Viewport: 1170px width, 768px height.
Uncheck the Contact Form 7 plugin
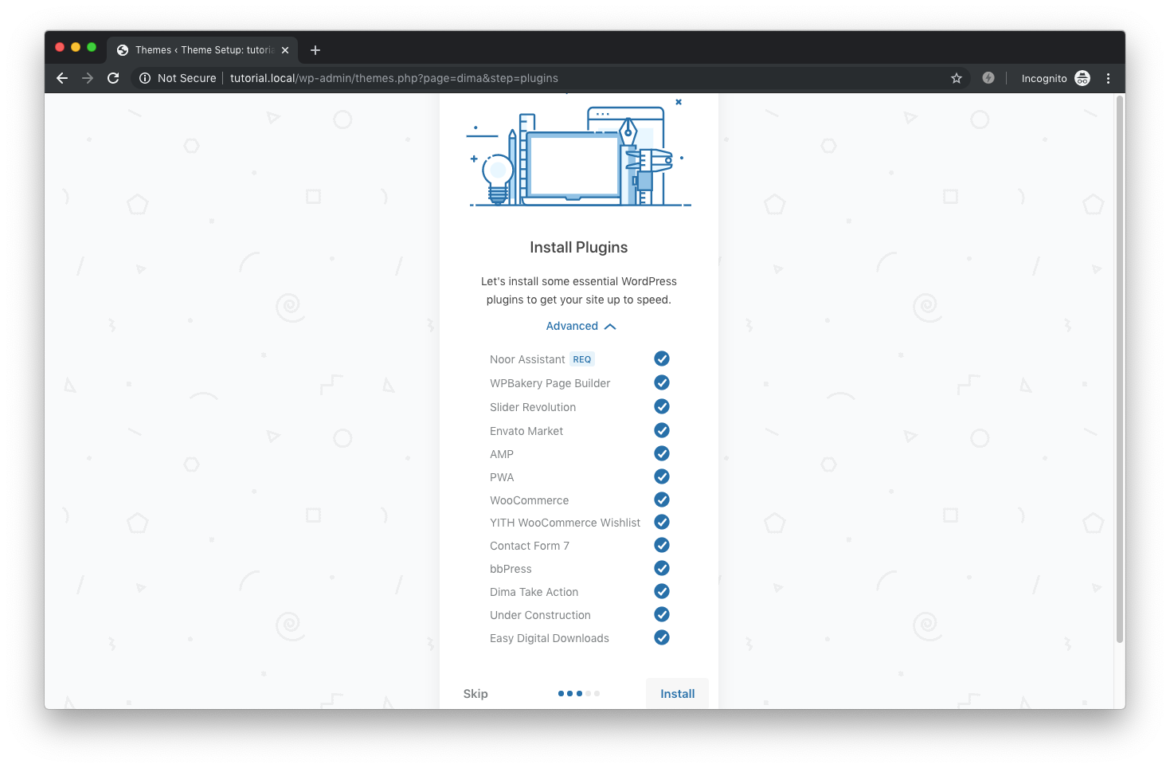(x=661, y=545)
